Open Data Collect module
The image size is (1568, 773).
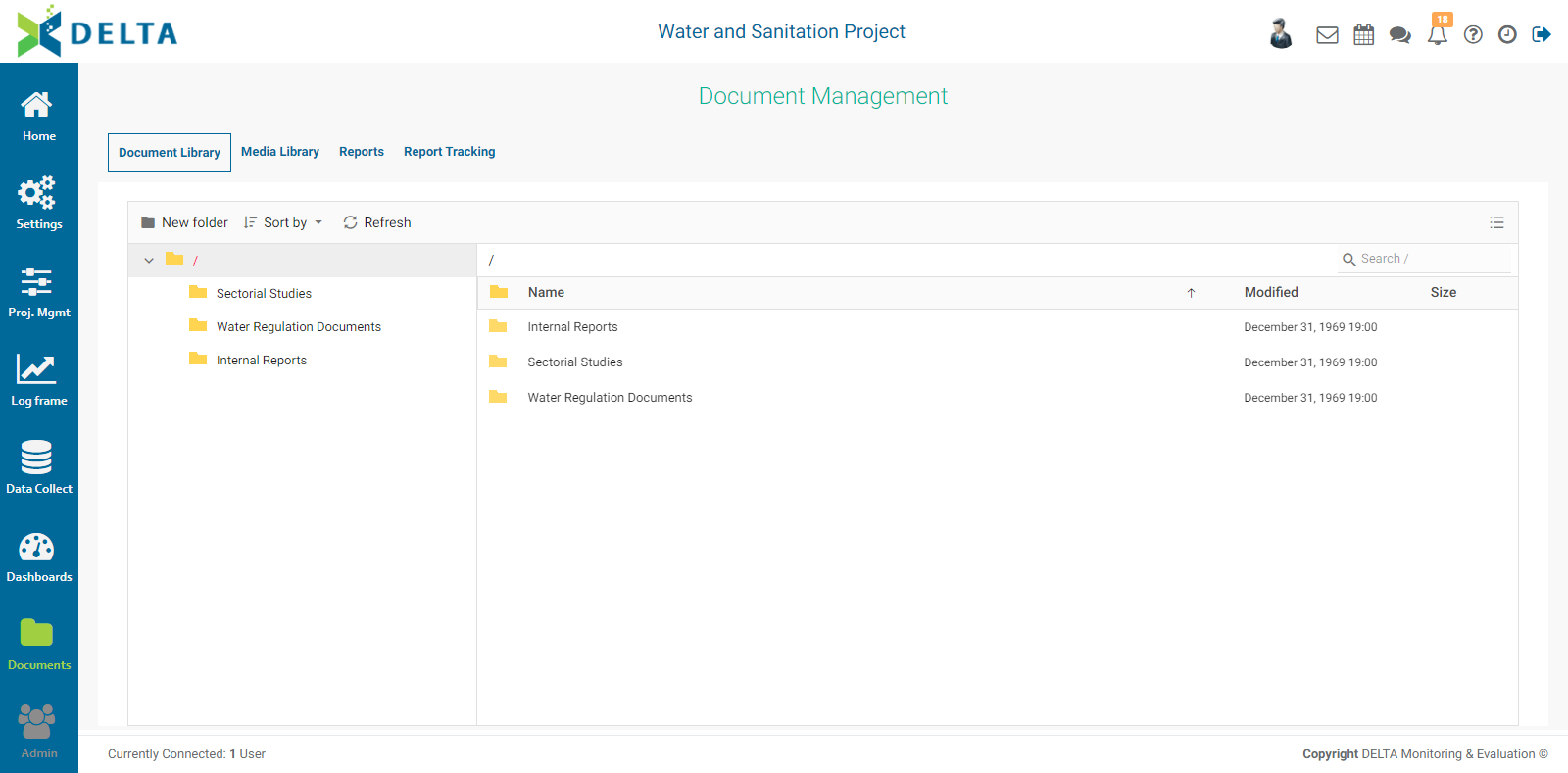(x=38, y=468)
